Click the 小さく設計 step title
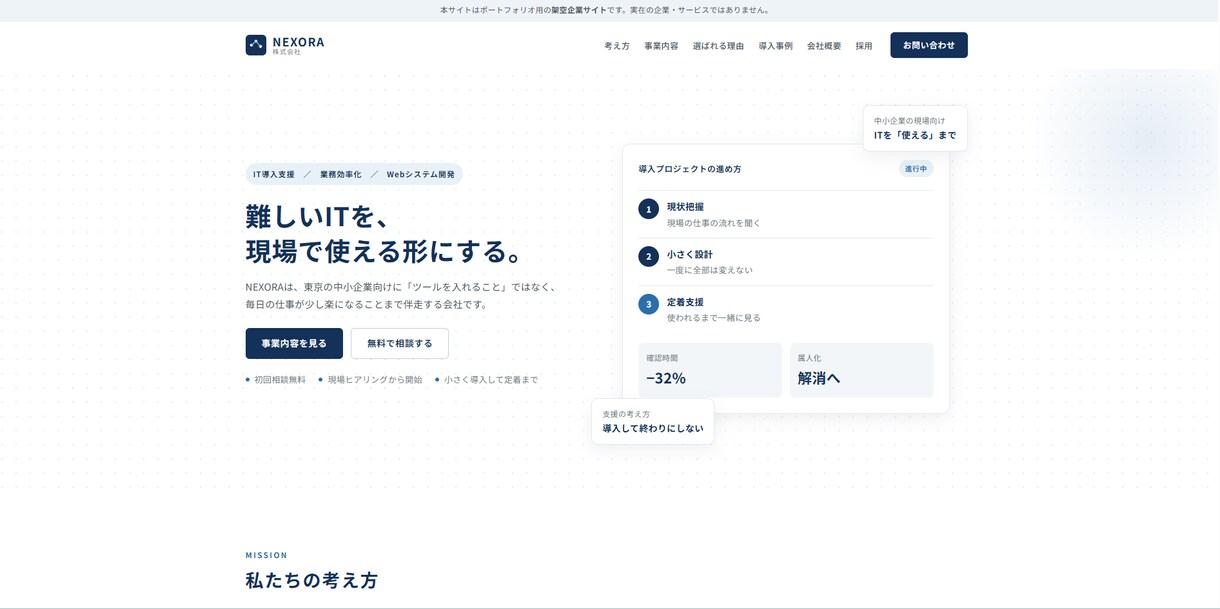Screen dimensions: 1220x609 click(690, 254)
